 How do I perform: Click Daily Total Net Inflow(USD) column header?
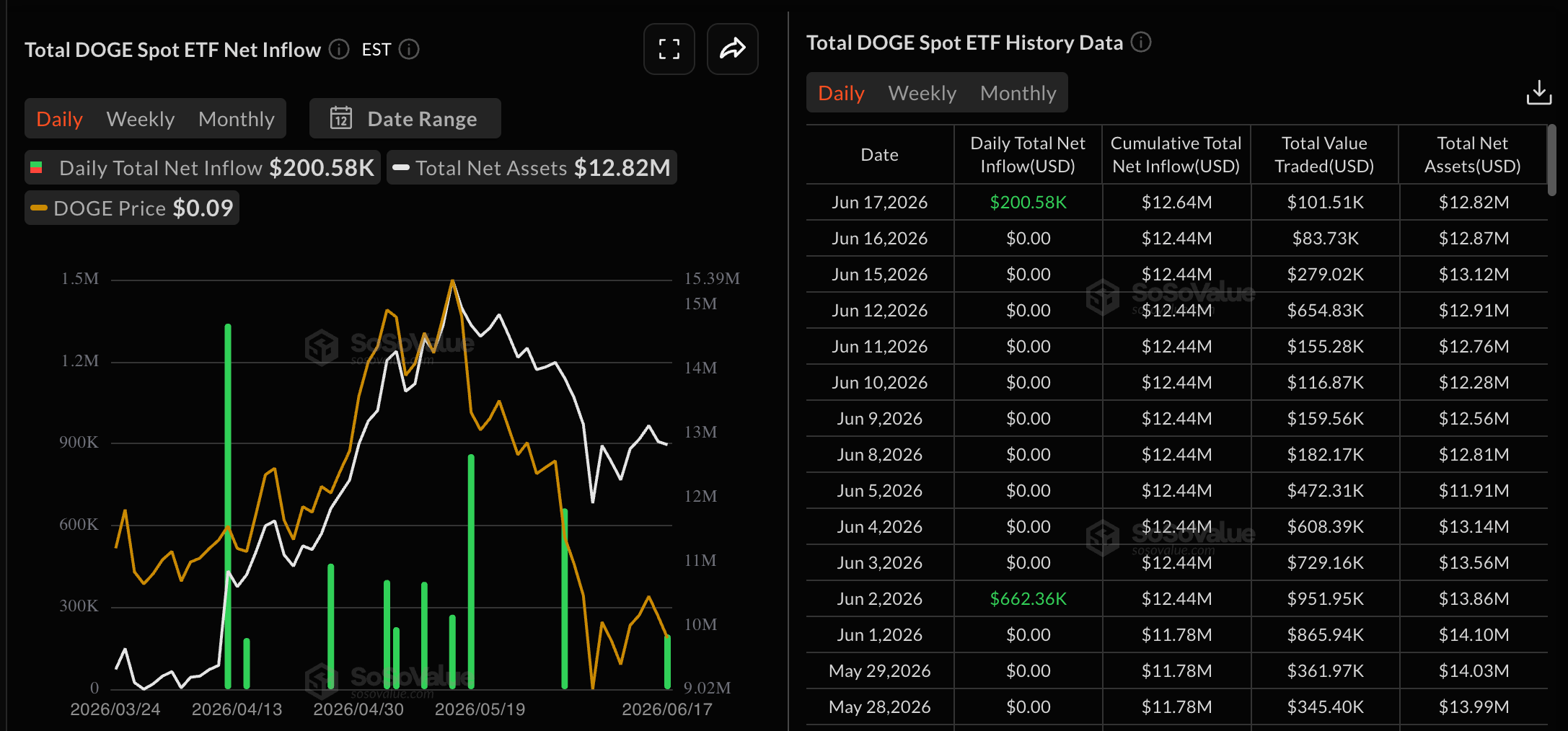click(x=1028, y=154)
